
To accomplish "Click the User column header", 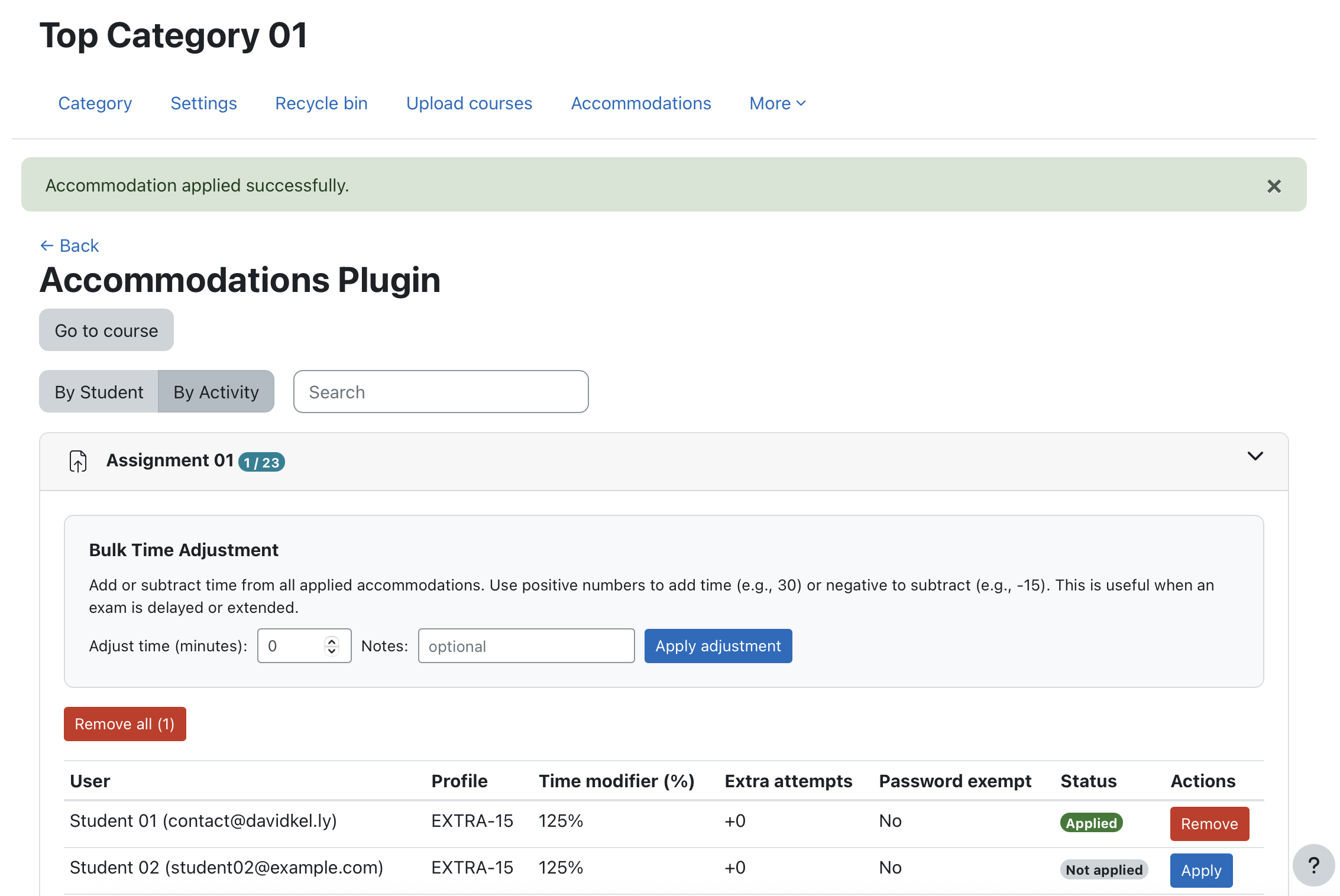I will click(90, 781).
